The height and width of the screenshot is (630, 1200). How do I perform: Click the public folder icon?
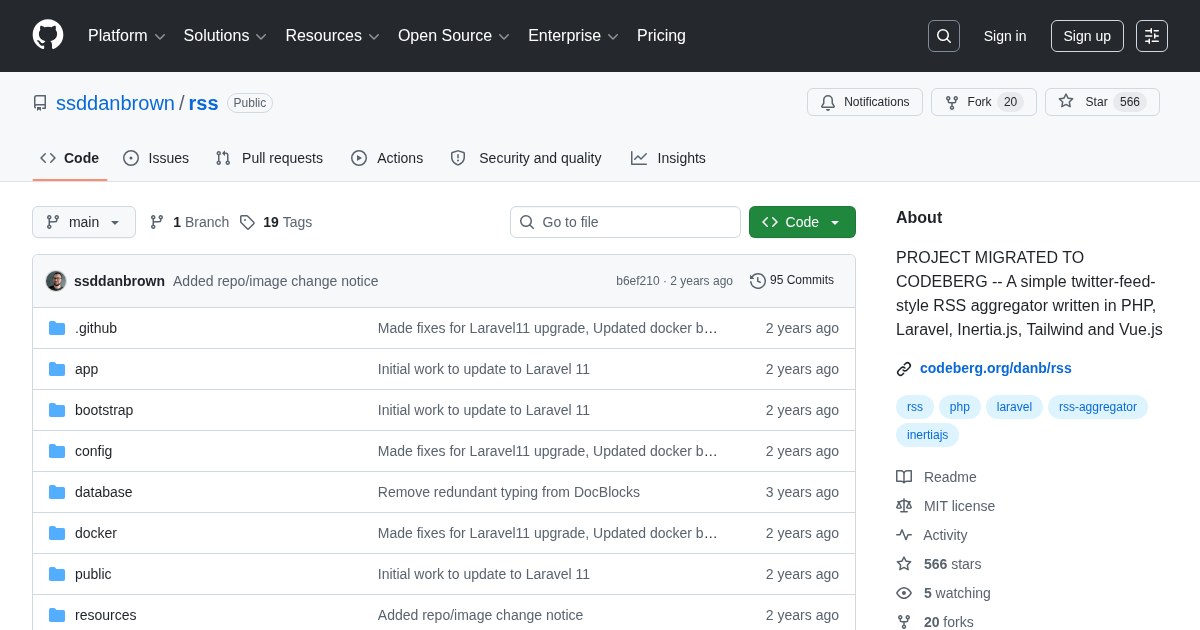[x=57, y=574]
